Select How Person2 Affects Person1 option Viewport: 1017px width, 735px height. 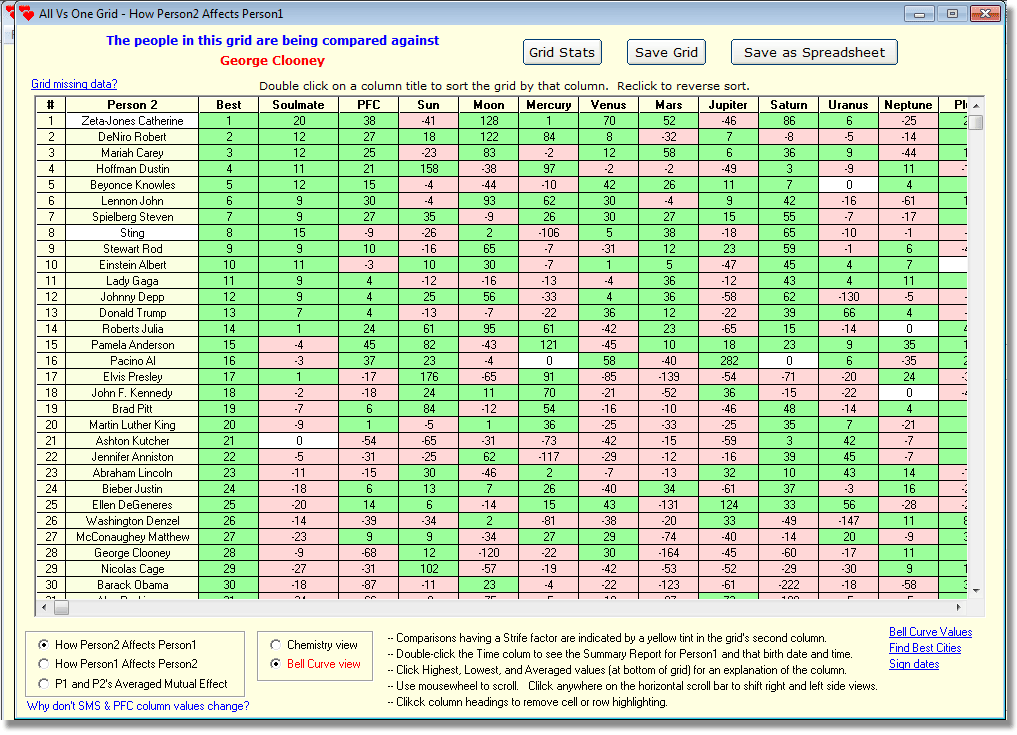coord(43,645)
